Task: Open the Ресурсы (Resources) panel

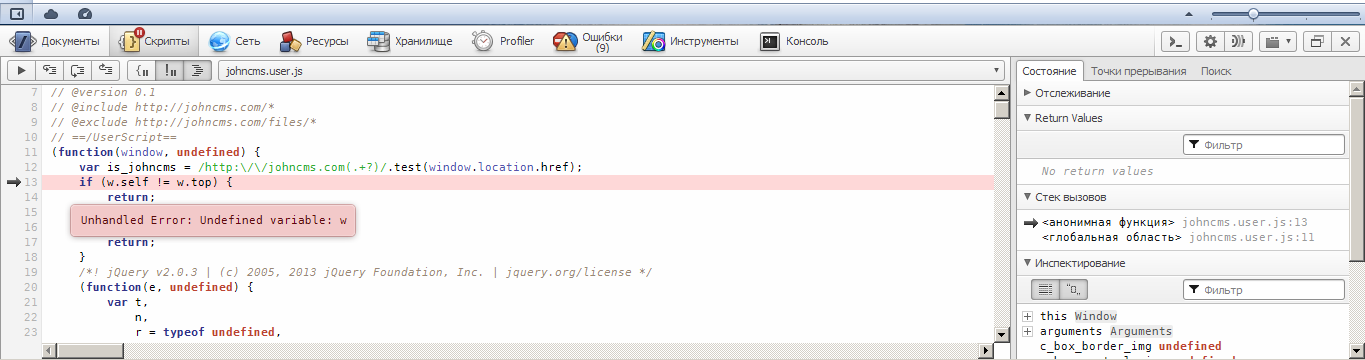Action: click(x=313, y=41)
